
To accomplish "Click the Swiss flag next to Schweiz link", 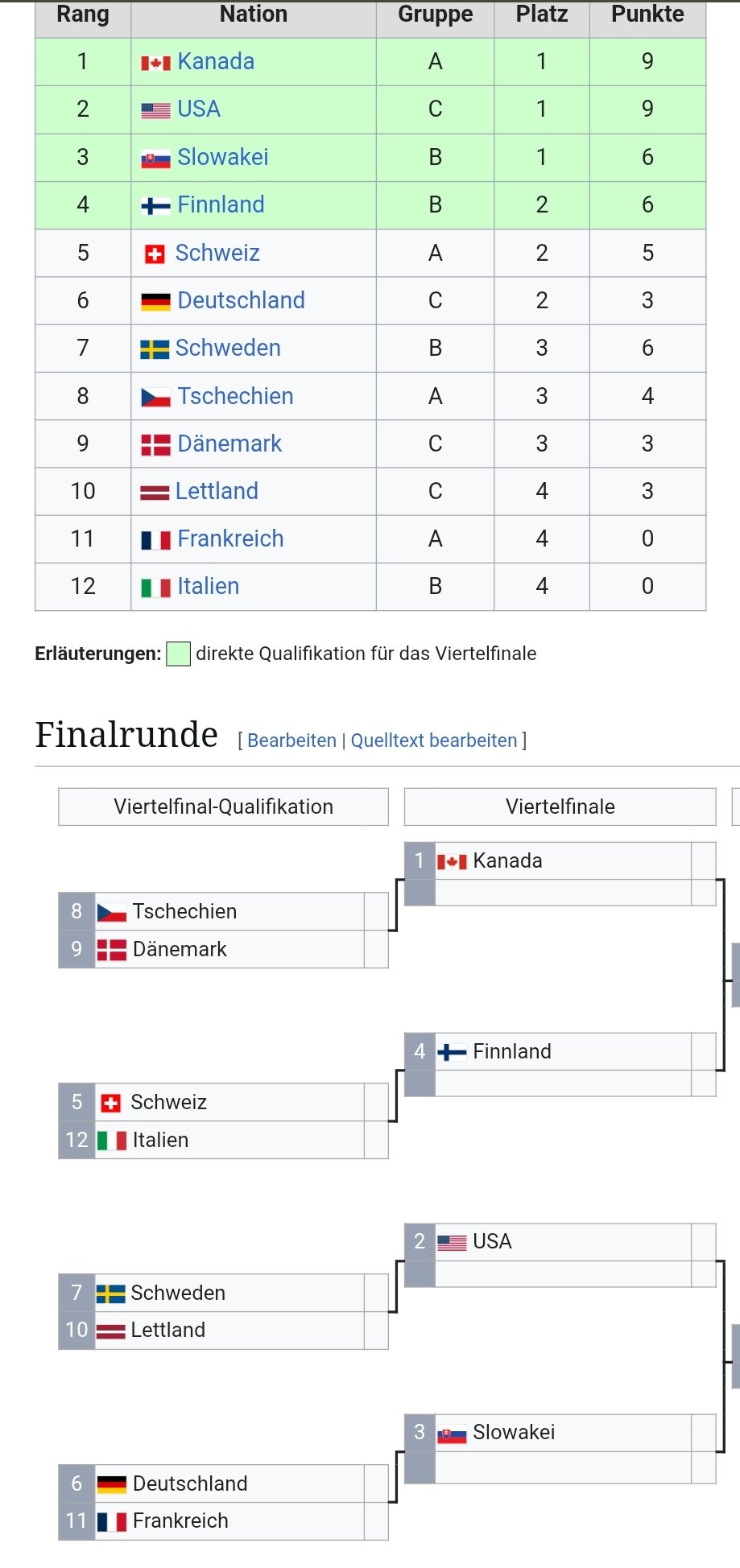I will pos(155,254).
